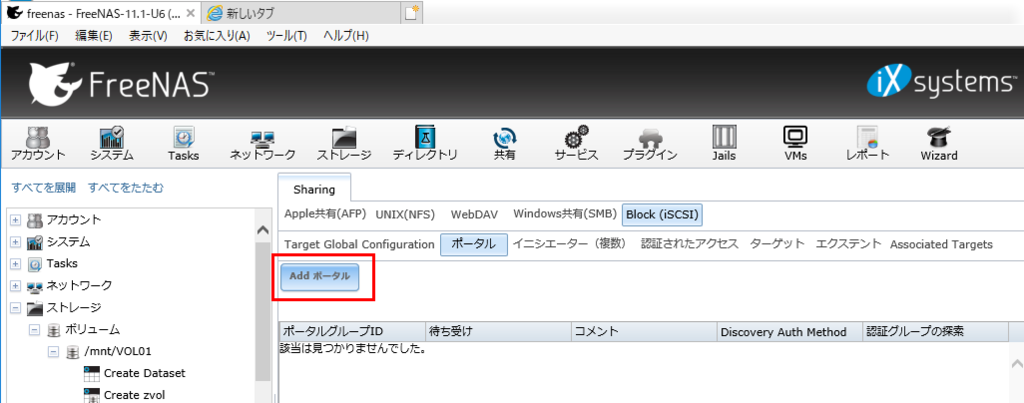Click the FreeNAS logo
Screen dimensions: 1024x403
[x=121, y=84]
